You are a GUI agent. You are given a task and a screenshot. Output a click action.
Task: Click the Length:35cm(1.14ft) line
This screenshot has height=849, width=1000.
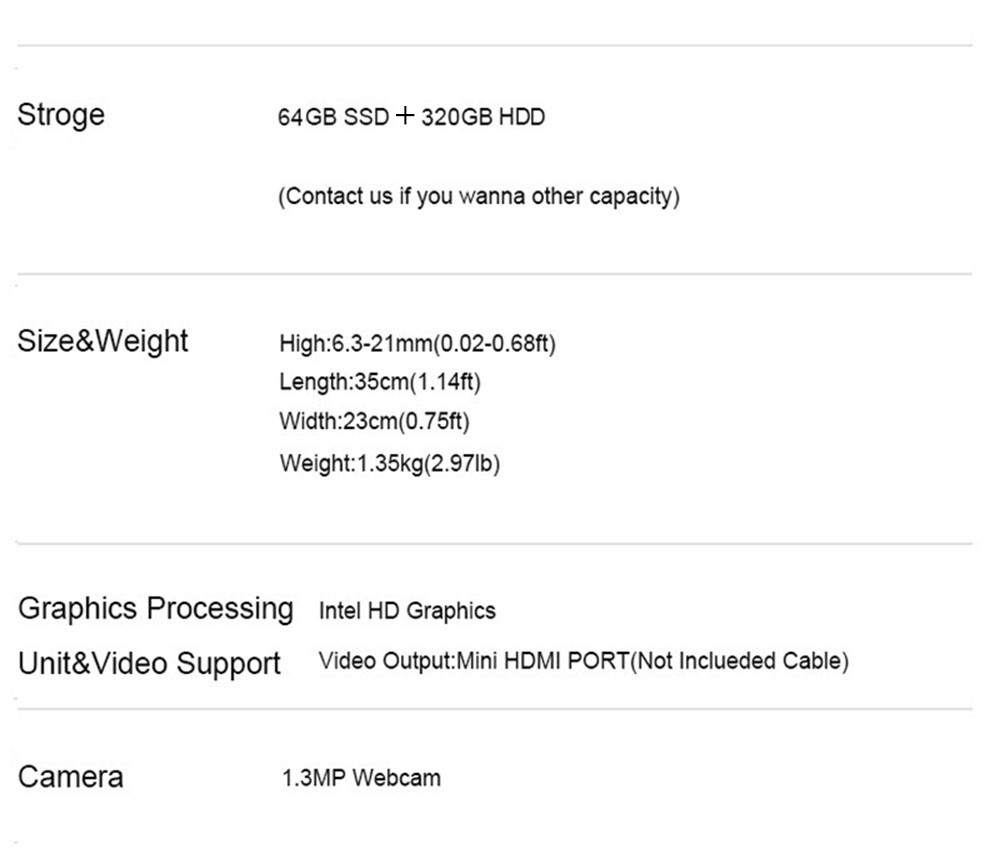click(x=380, y=381)
